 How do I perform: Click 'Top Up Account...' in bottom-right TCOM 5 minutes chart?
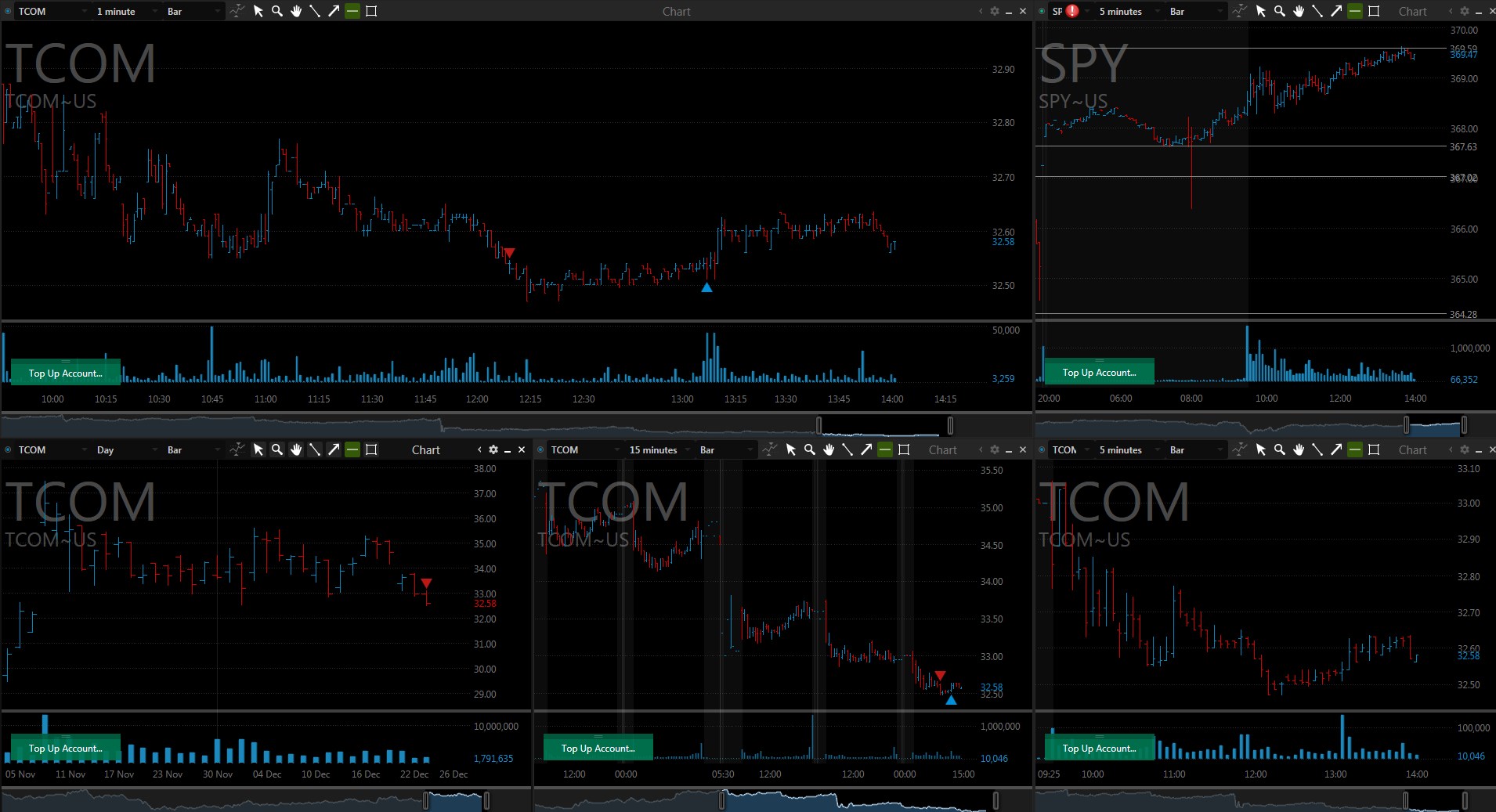point(1100,748)
